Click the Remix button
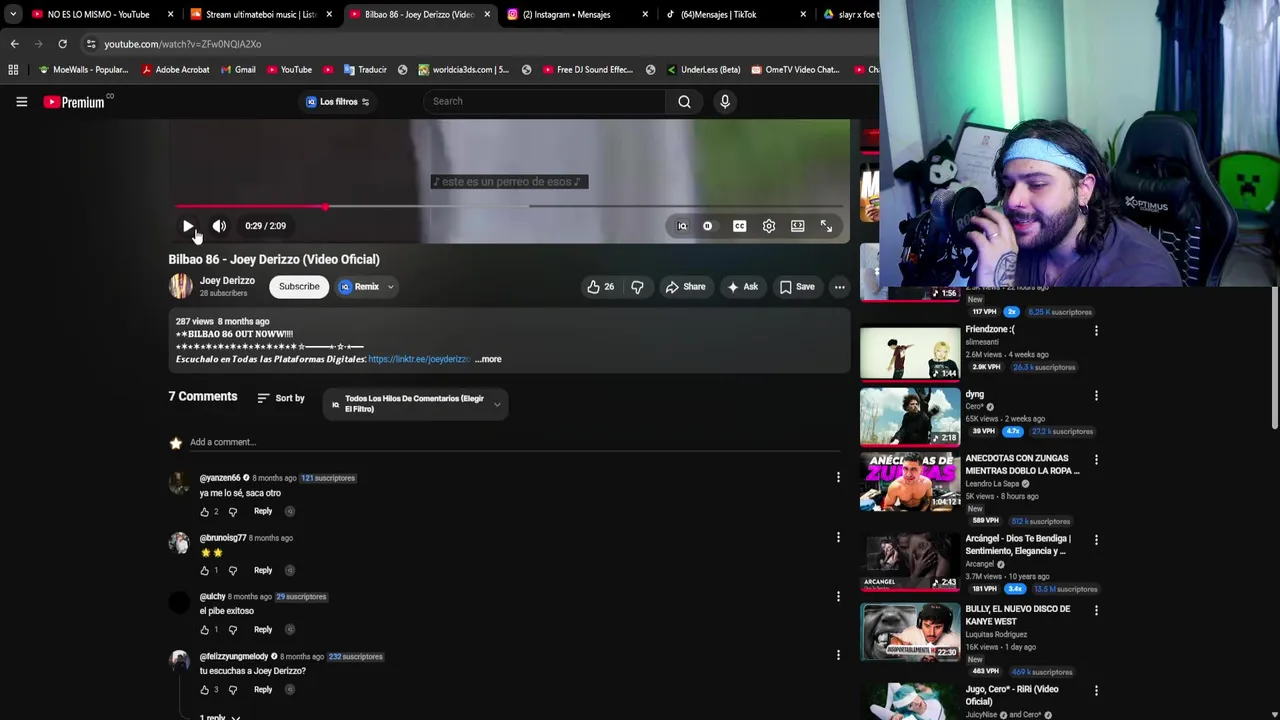The height and width of the screenshot is (720, 1280). pos(360,287)
